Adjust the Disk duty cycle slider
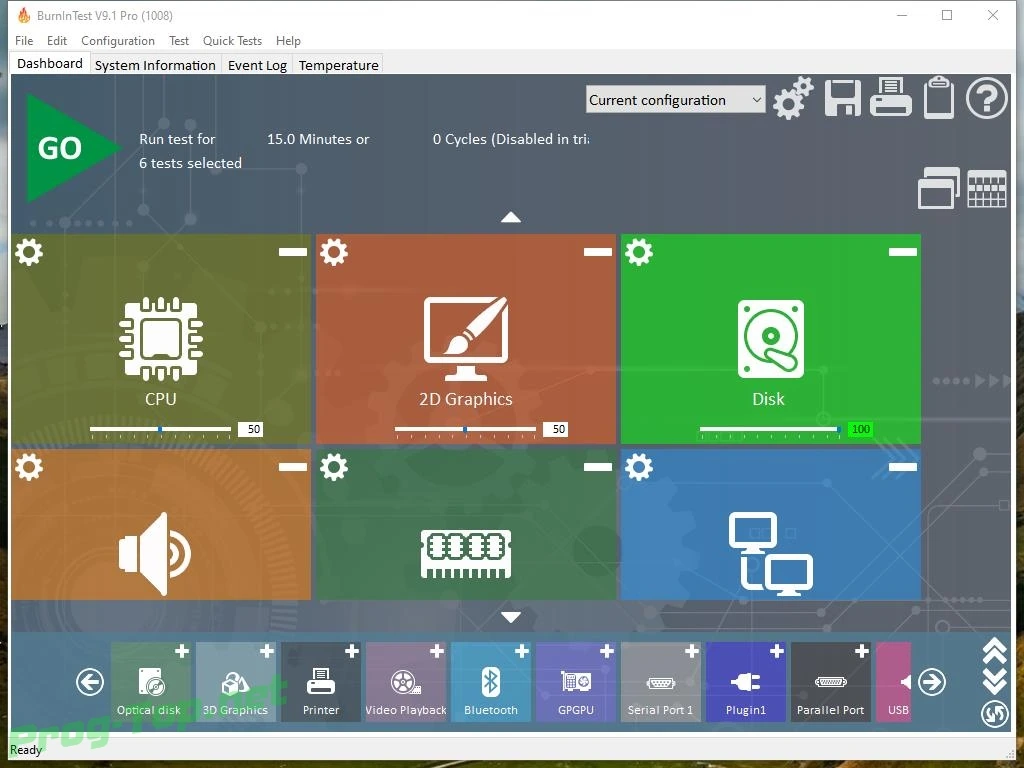This screenshot has height=768, width=1024. click(x=771, y=430)
